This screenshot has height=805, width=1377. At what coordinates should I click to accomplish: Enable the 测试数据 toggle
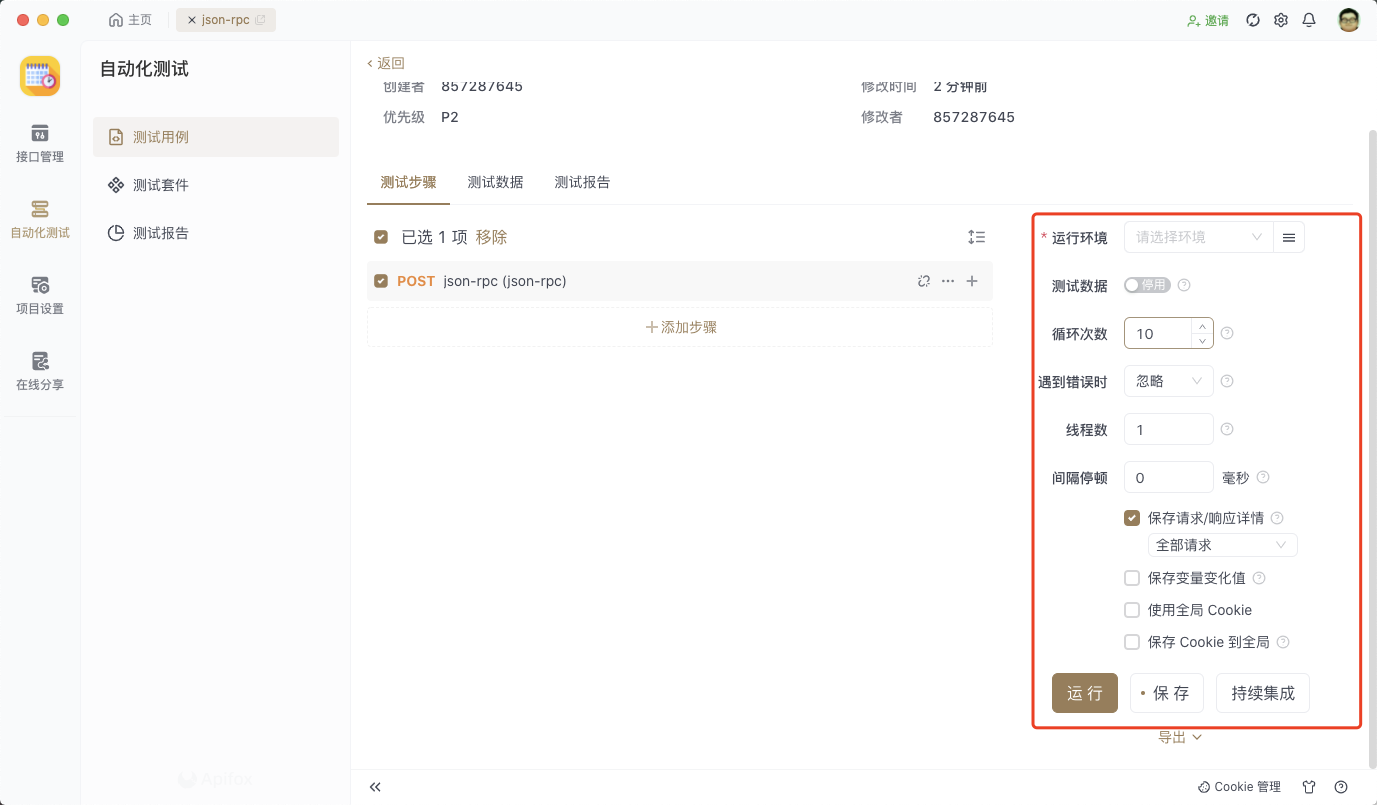[x=1147, y=284]
